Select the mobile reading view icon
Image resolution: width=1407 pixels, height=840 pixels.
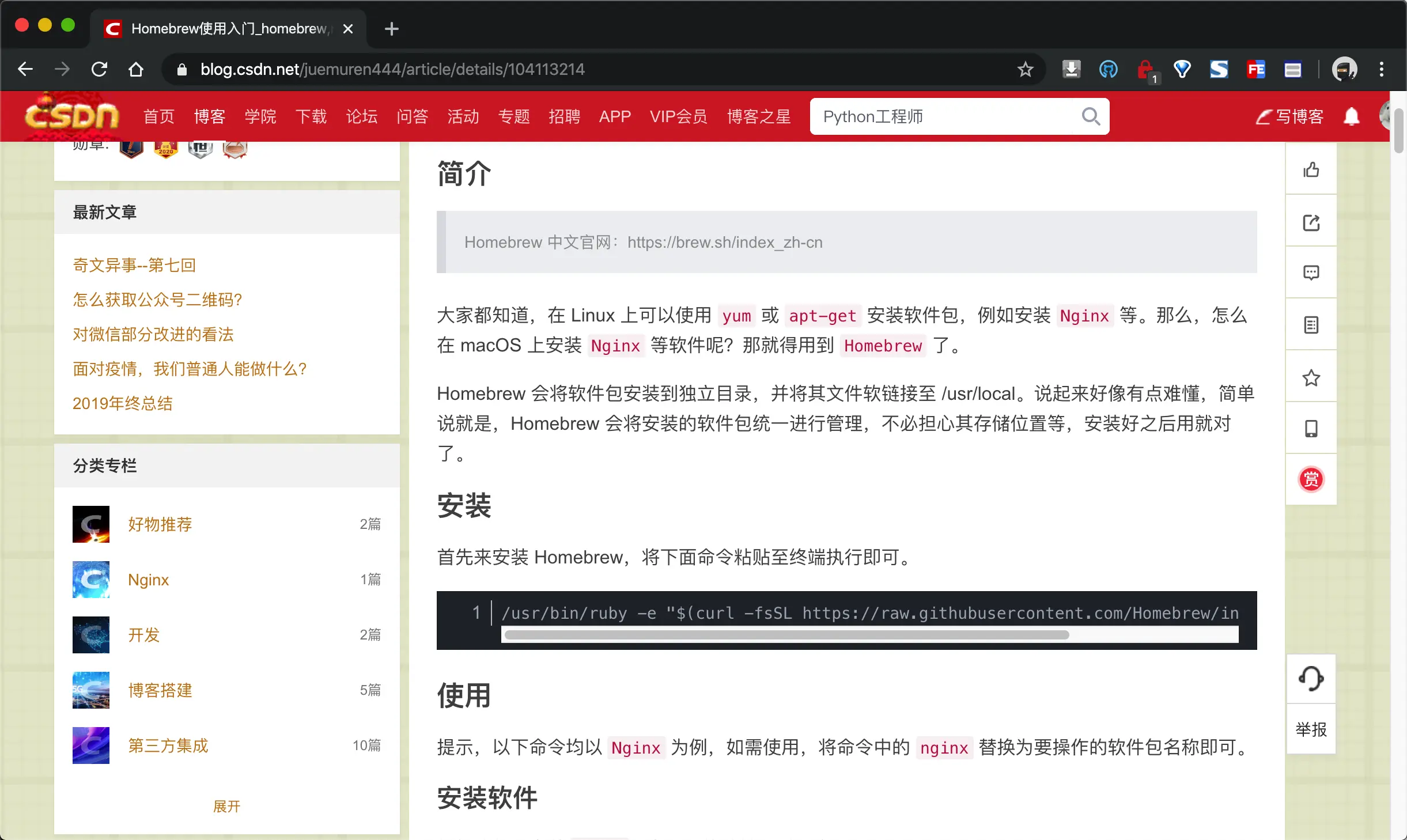coord(1311,428)
